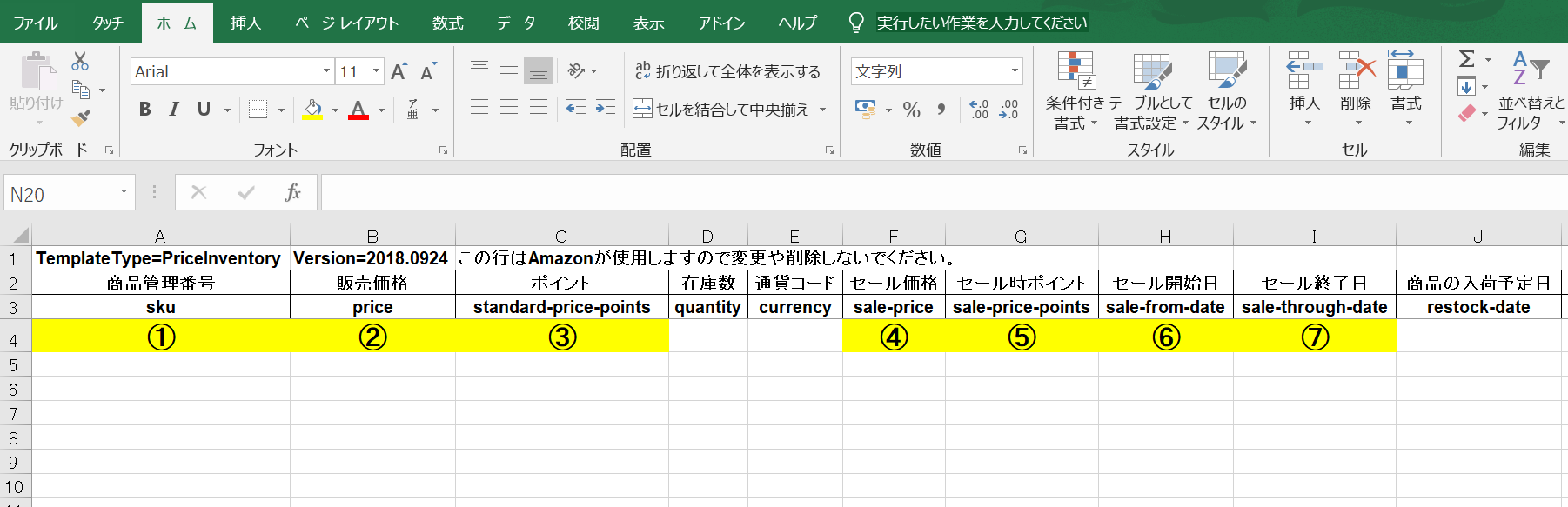Screen dimensions: 1568x507
Task: Select cell containing sale-from-date
Action: click(x=1165, y=307)
